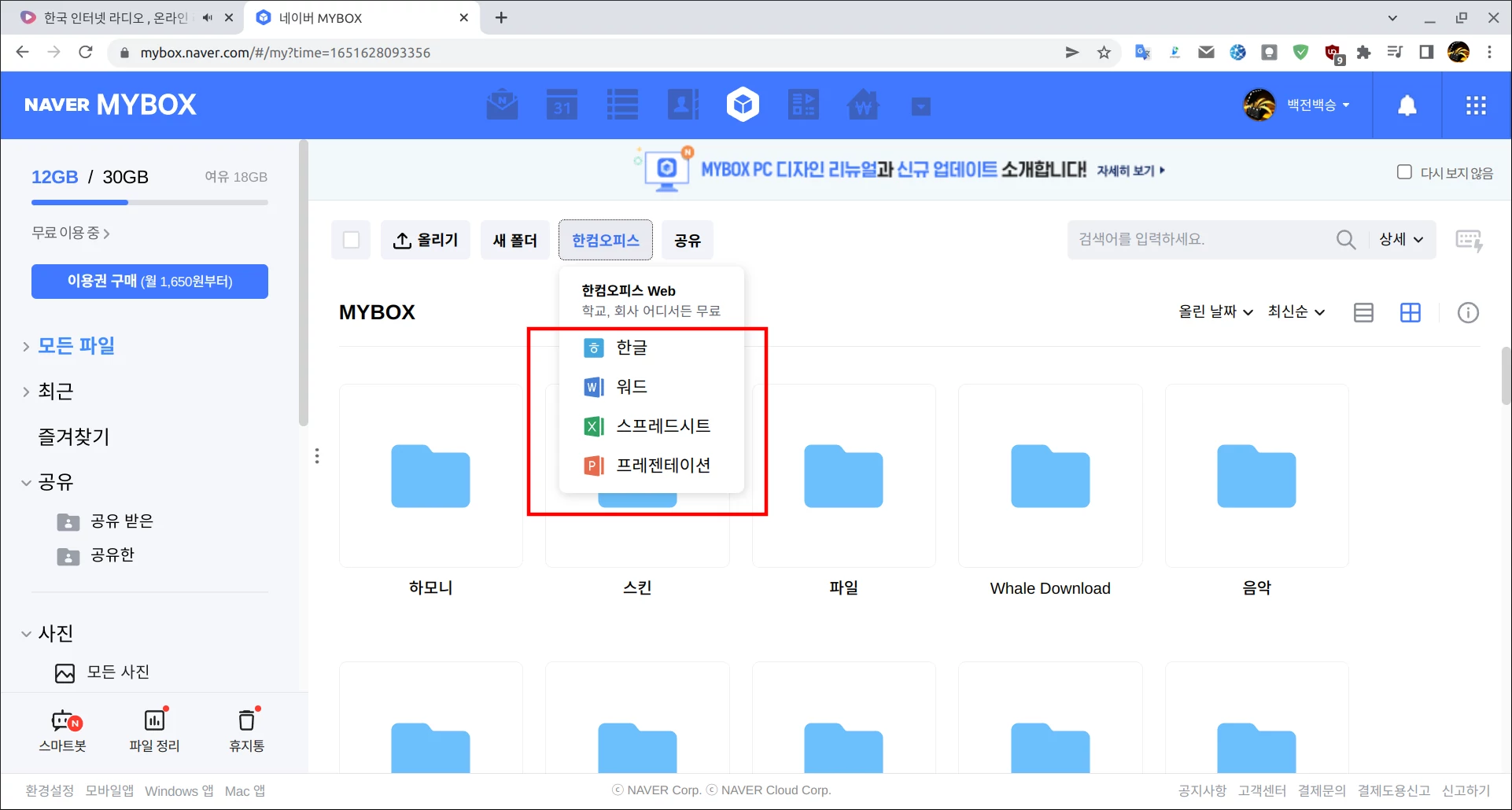Image resolution: width=1512 pixels, height=810 pixels.
Task: Click the NAVER MYBOX logo
Action: (110, 105)
